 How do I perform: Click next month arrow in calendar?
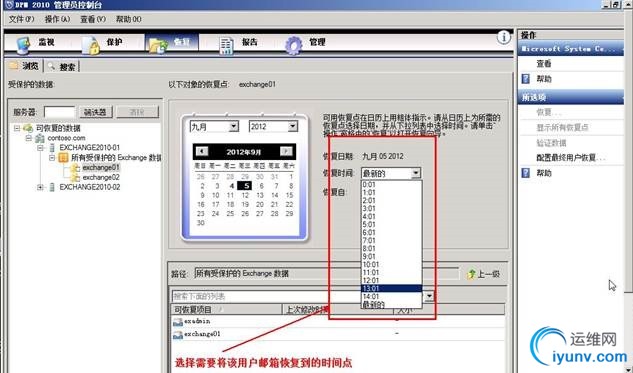click(x=286, y=151)
